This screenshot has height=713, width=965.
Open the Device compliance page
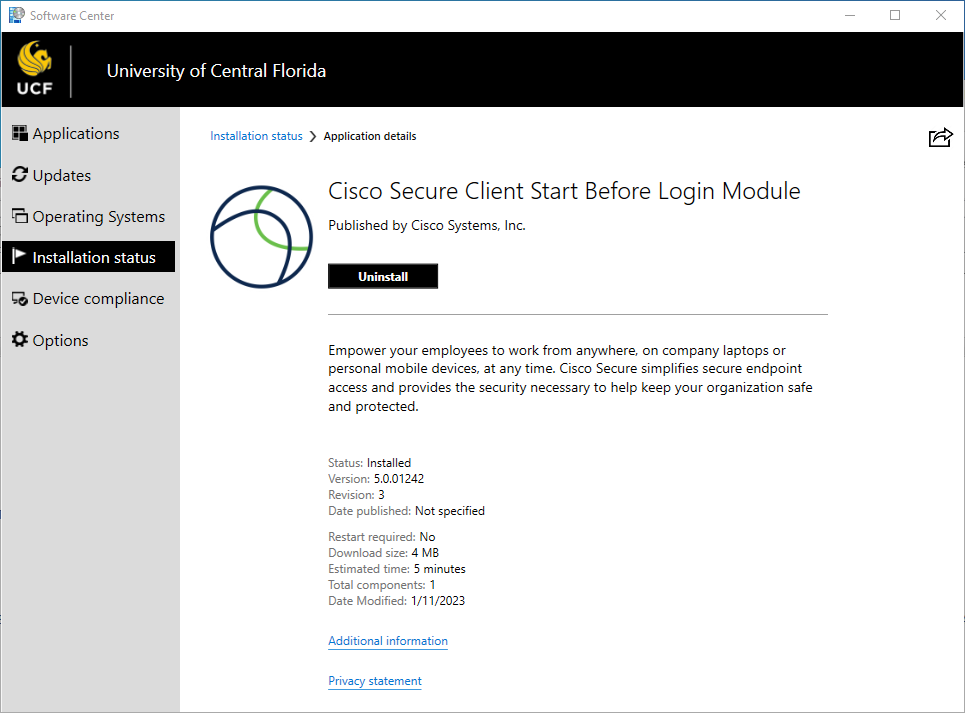click(89, 298)
